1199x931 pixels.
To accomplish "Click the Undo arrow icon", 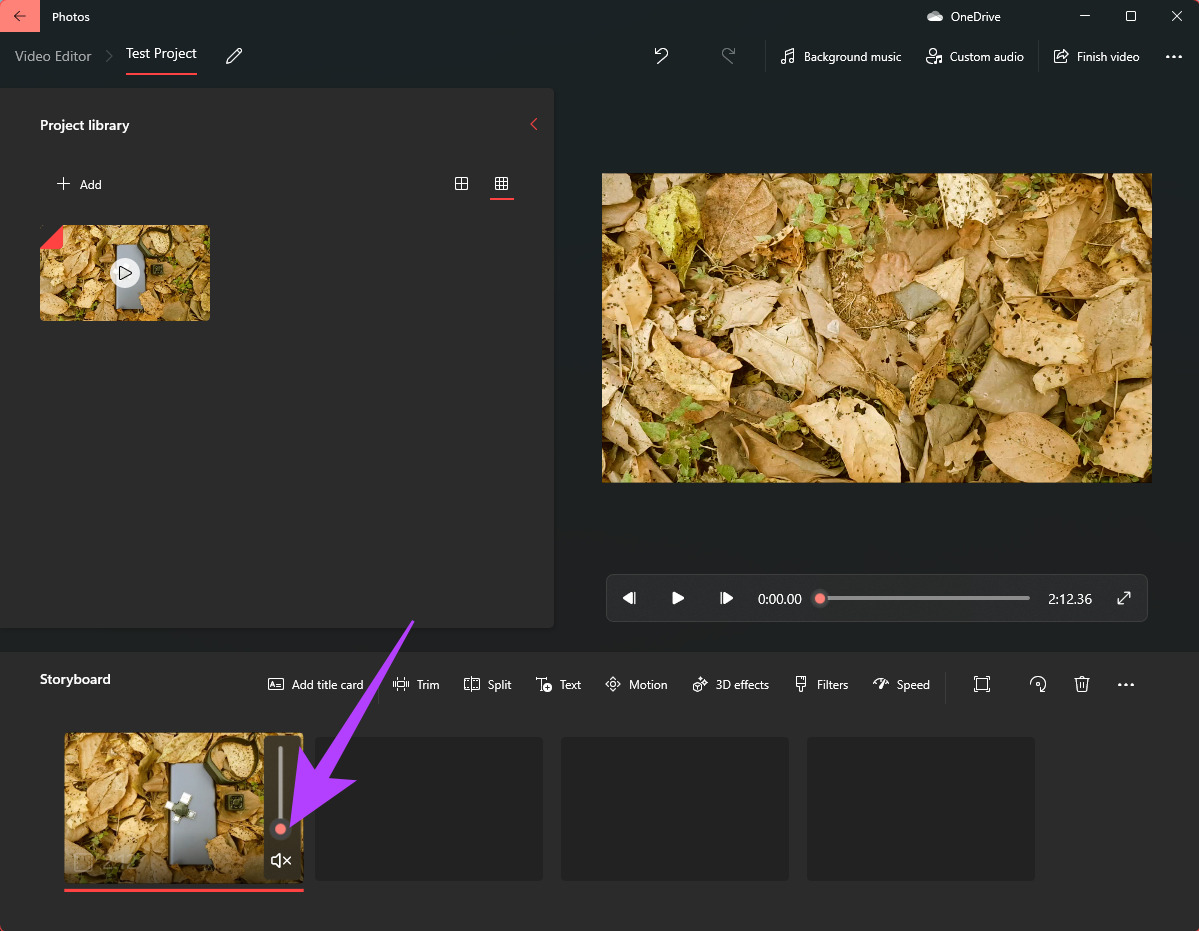I will click(x=661, y=56).
